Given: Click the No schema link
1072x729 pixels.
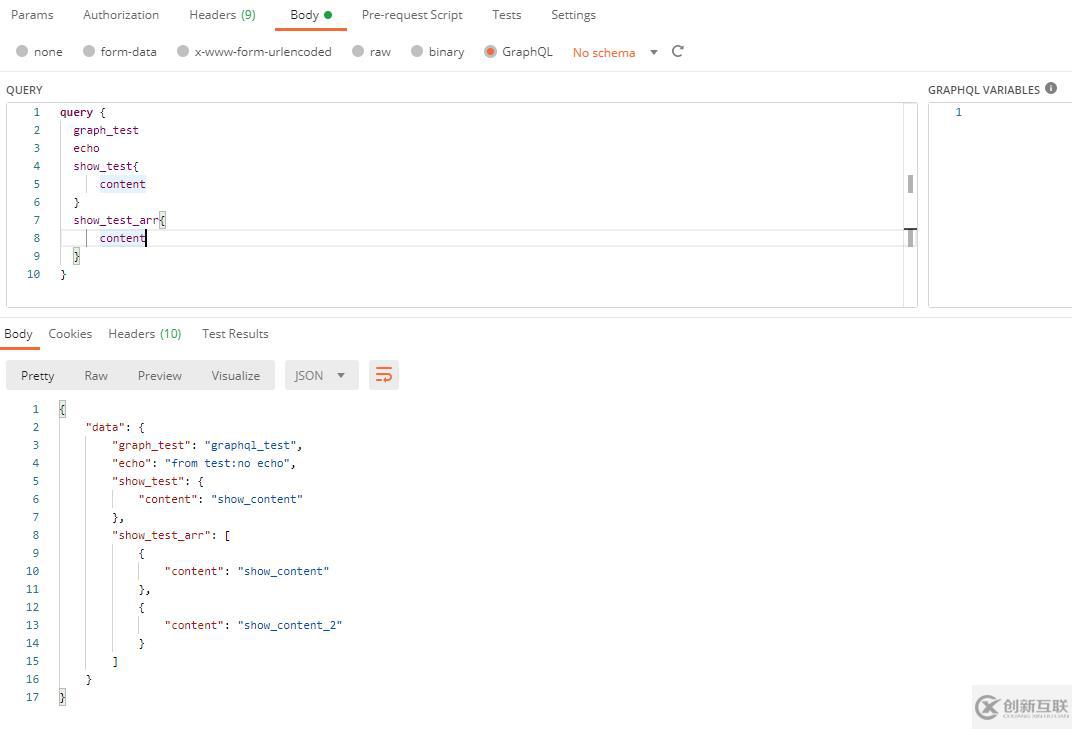Looking at the screenshot, I should (x=604, y=53).
